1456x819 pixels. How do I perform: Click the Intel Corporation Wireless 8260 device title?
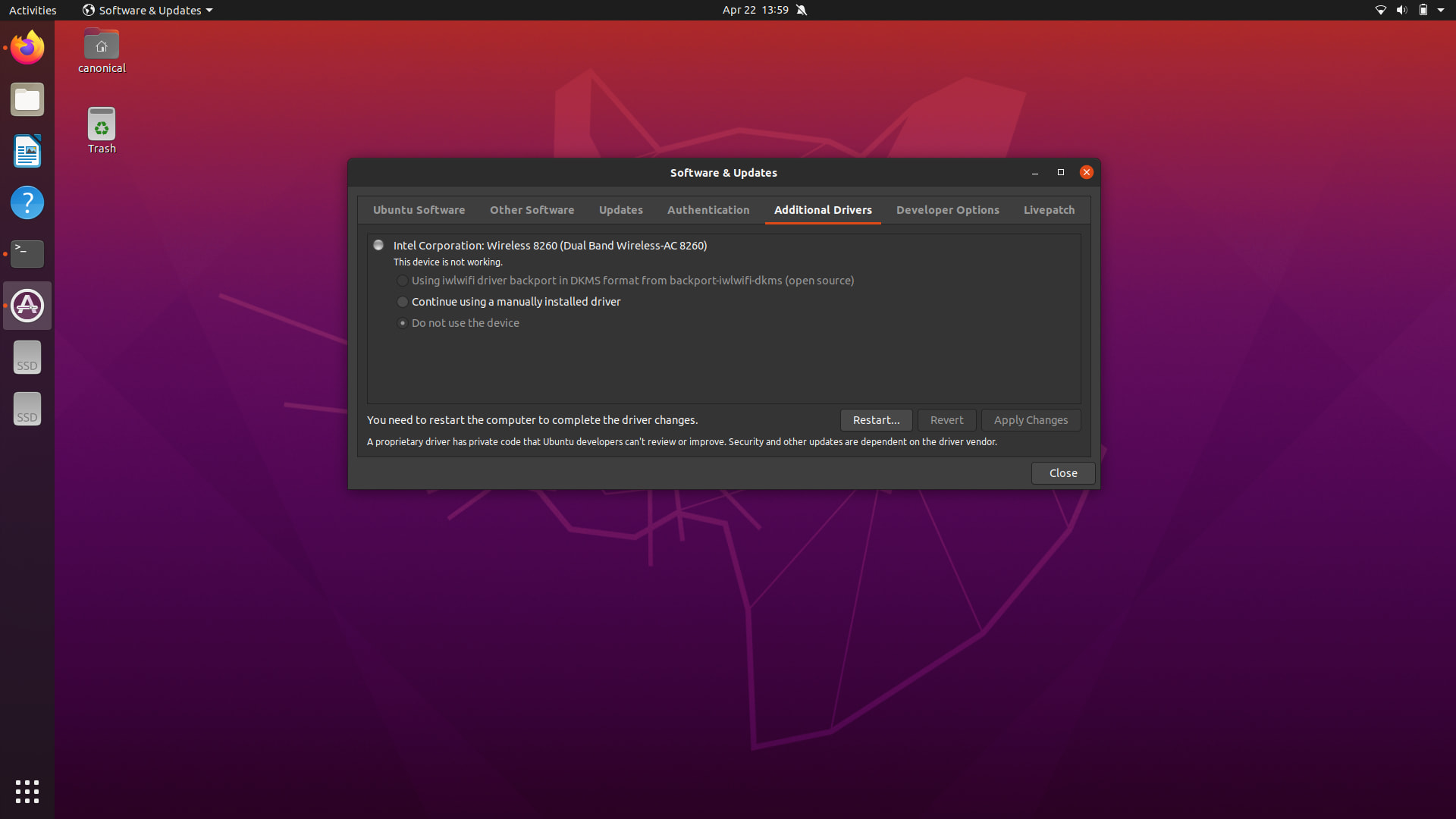[550, 246]
